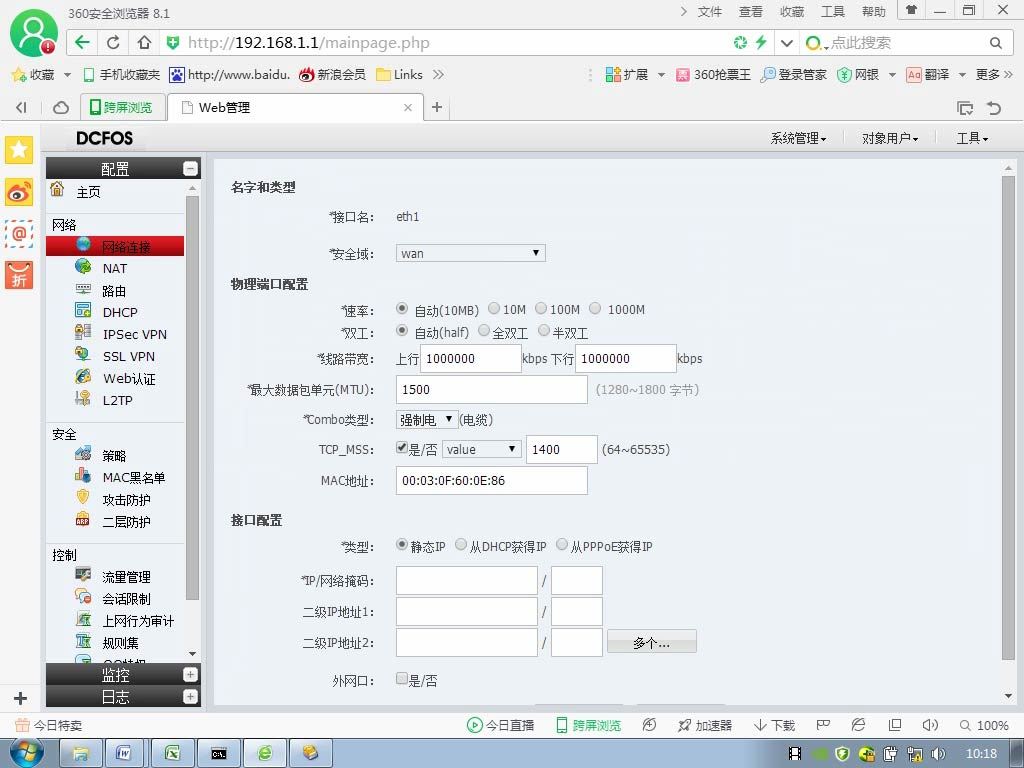The image size is (1024, 768).
Task: Open the 路由 routing icon
Action: click(83, 289)
